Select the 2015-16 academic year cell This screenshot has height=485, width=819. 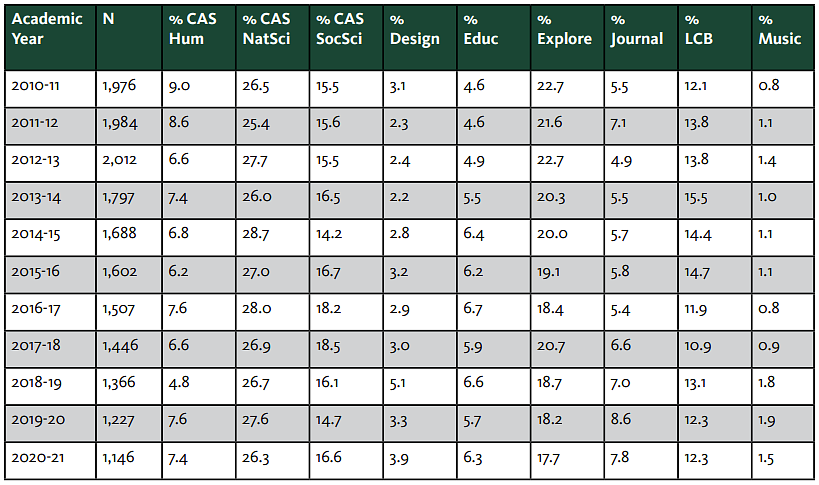(x=48, y=272)
